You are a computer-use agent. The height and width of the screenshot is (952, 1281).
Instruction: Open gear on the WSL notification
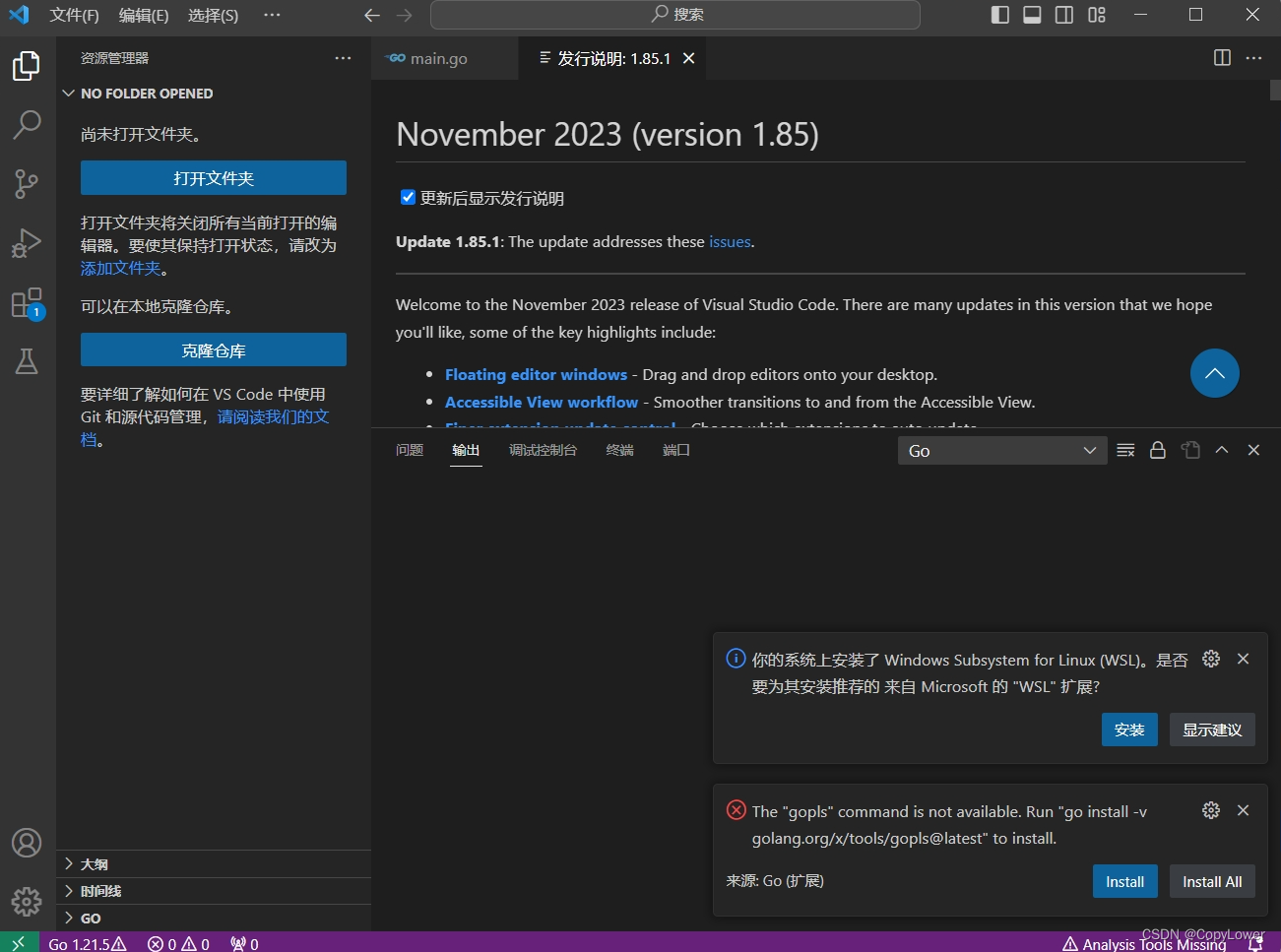pos(1211,659)
